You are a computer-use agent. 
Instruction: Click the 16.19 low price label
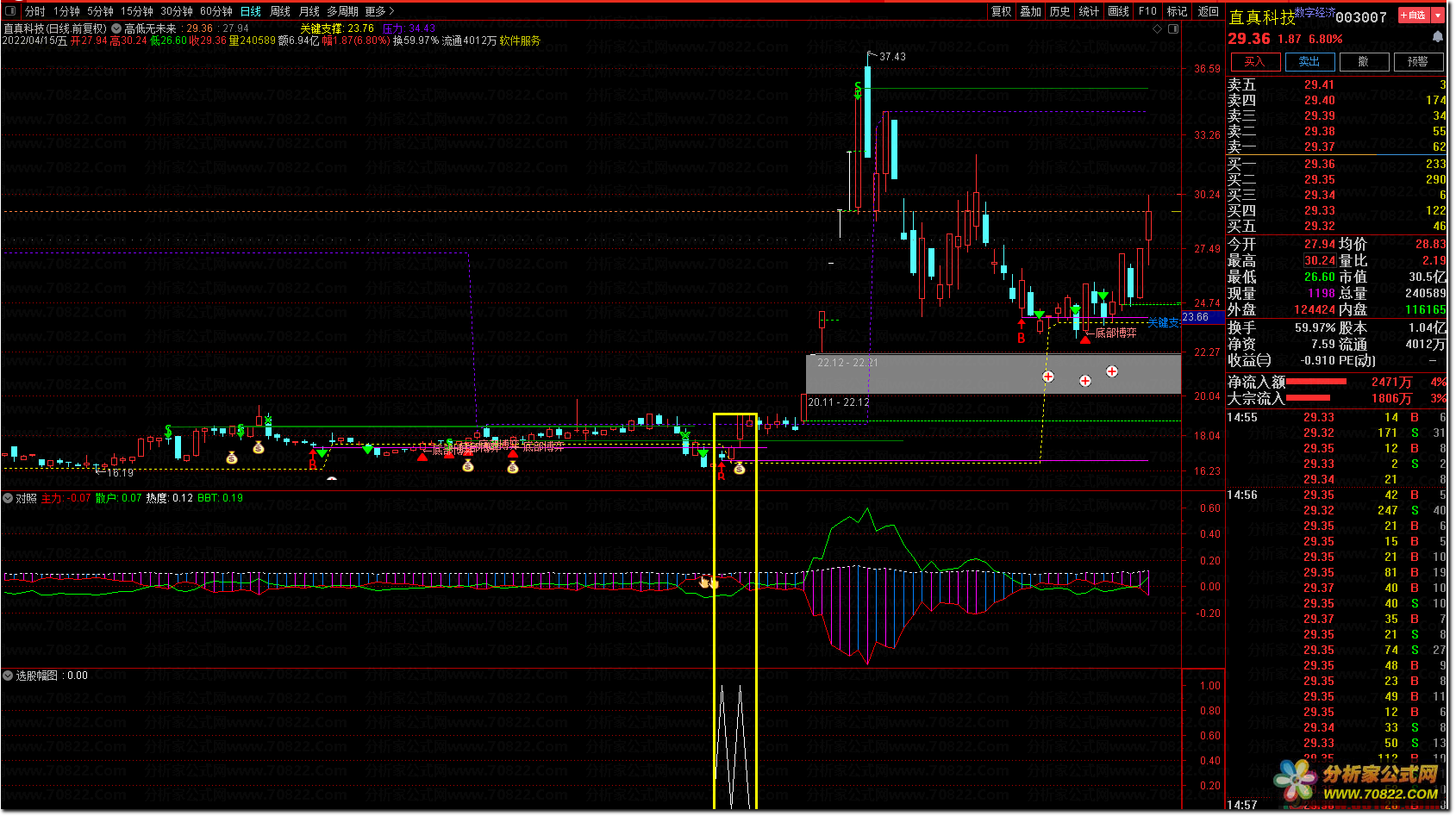click(x=120, y=473)
